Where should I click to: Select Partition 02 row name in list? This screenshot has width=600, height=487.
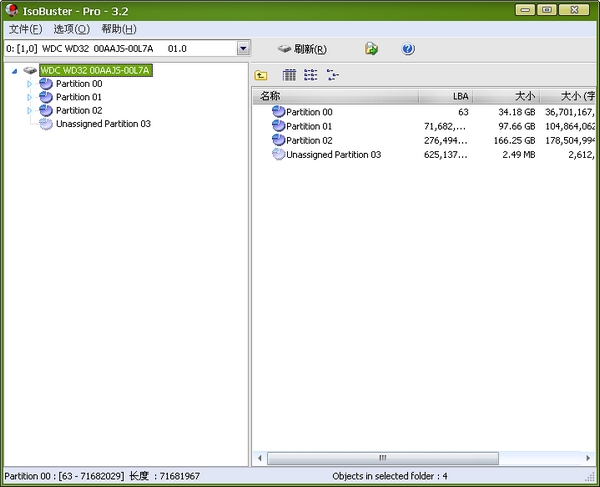[x=309, y=140]
